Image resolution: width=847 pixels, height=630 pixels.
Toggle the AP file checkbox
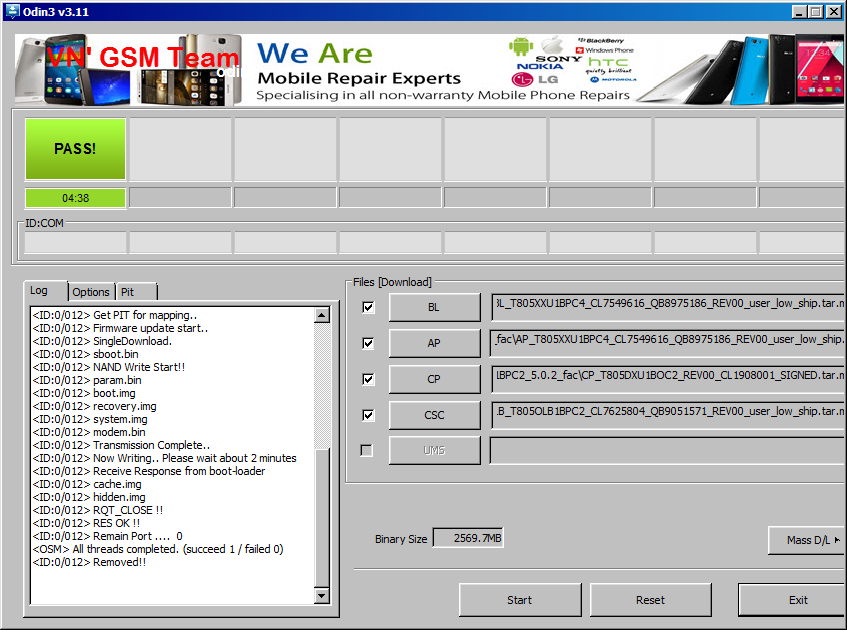[368, 344]
